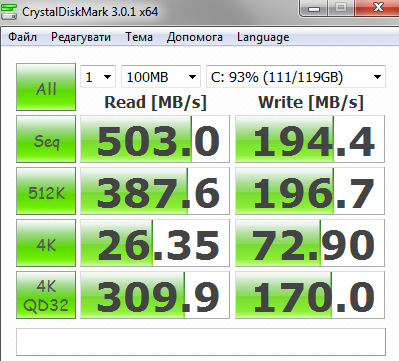The height and width of the screenshot is (361, 399).
Task: Start the 4K benchmark test
Action: pos(46,243)
